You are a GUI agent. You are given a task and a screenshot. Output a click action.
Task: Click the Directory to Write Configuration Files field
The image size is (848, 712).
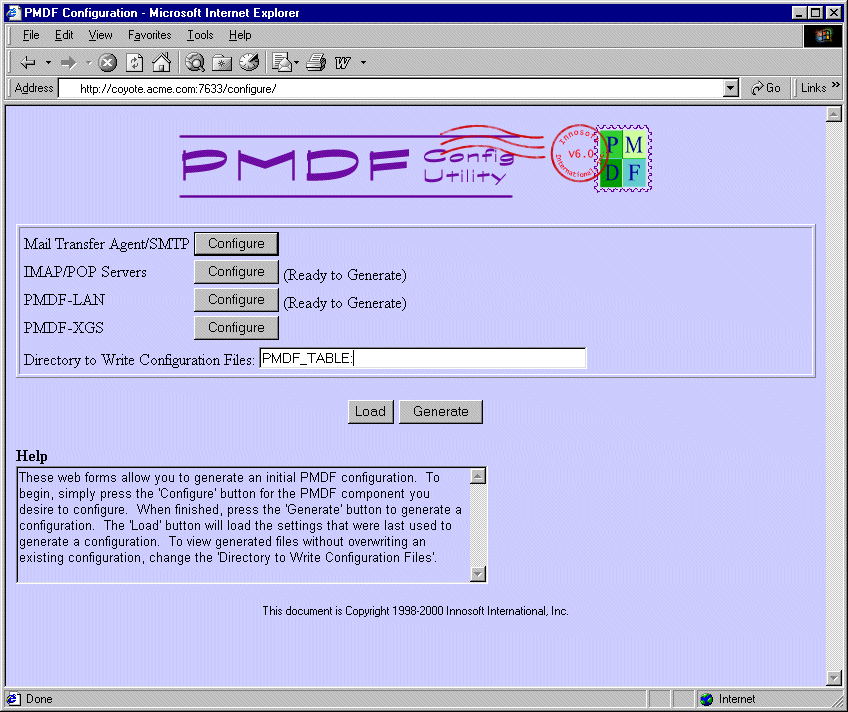tap(422, 359)
